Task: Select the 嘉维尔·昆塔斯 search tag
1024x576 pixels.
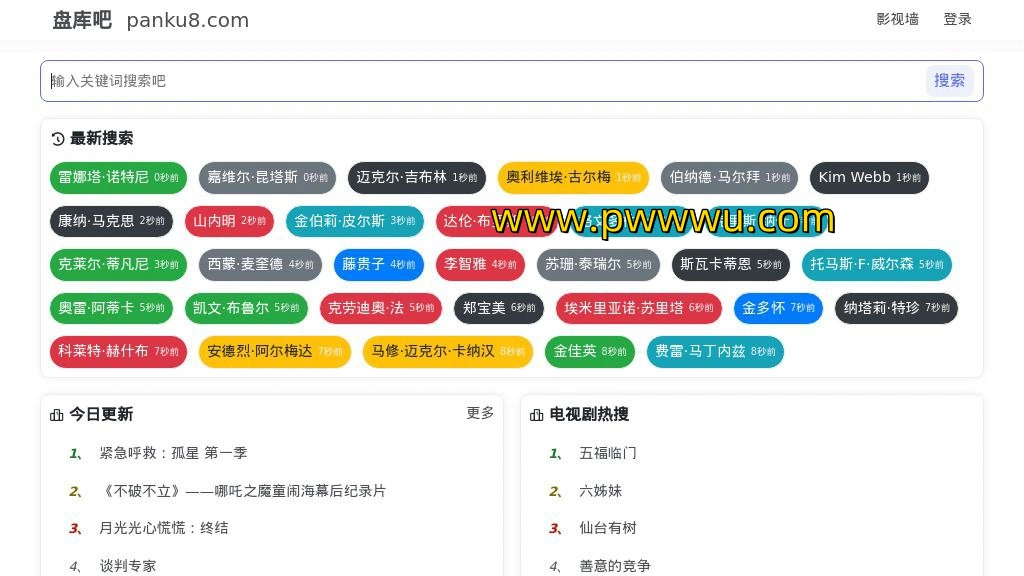Action: (x=267, y=178)
